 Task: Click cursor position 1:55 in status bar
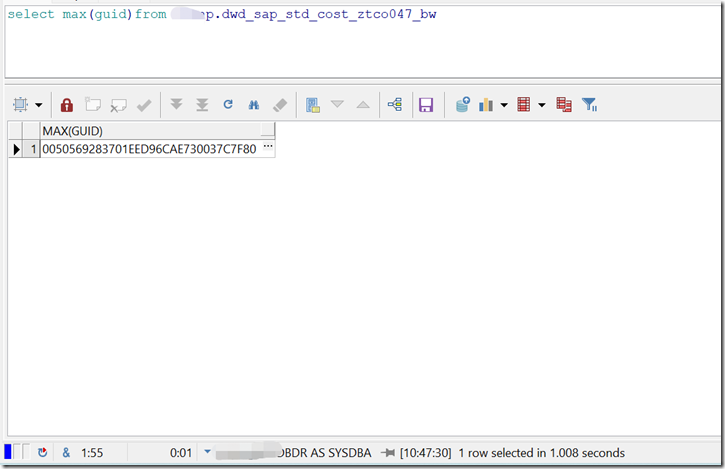[92, 452]
